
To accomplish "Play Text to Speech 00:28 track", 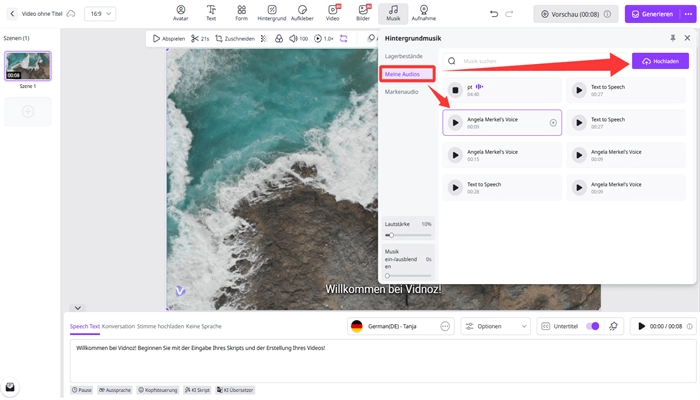I will [455, 188].
